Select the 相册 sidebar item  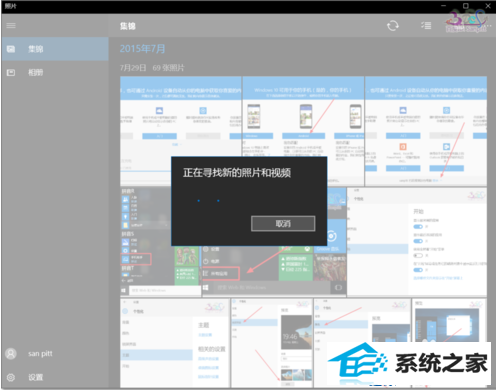pos(55,72)
